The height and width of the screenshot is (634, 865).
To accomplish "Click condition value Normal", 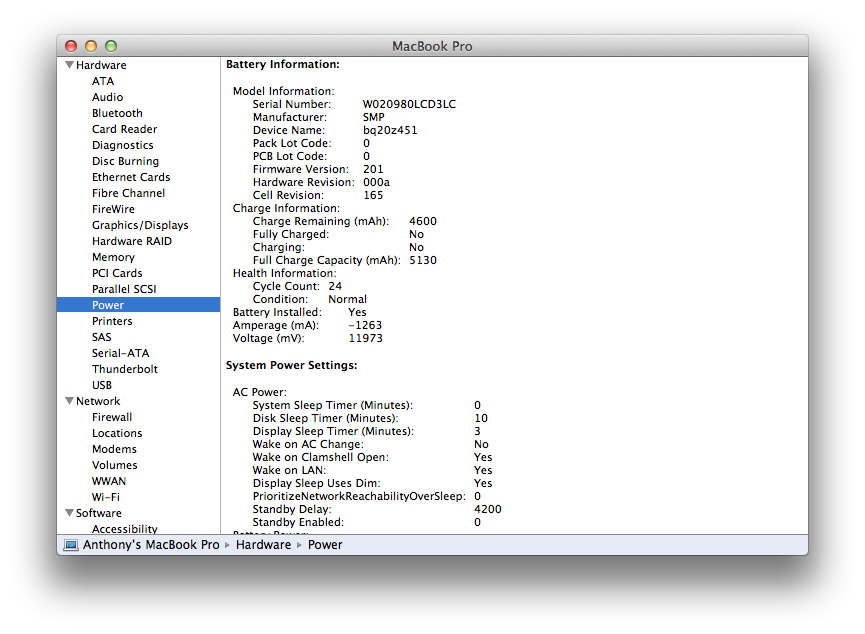I will (348, 299).
